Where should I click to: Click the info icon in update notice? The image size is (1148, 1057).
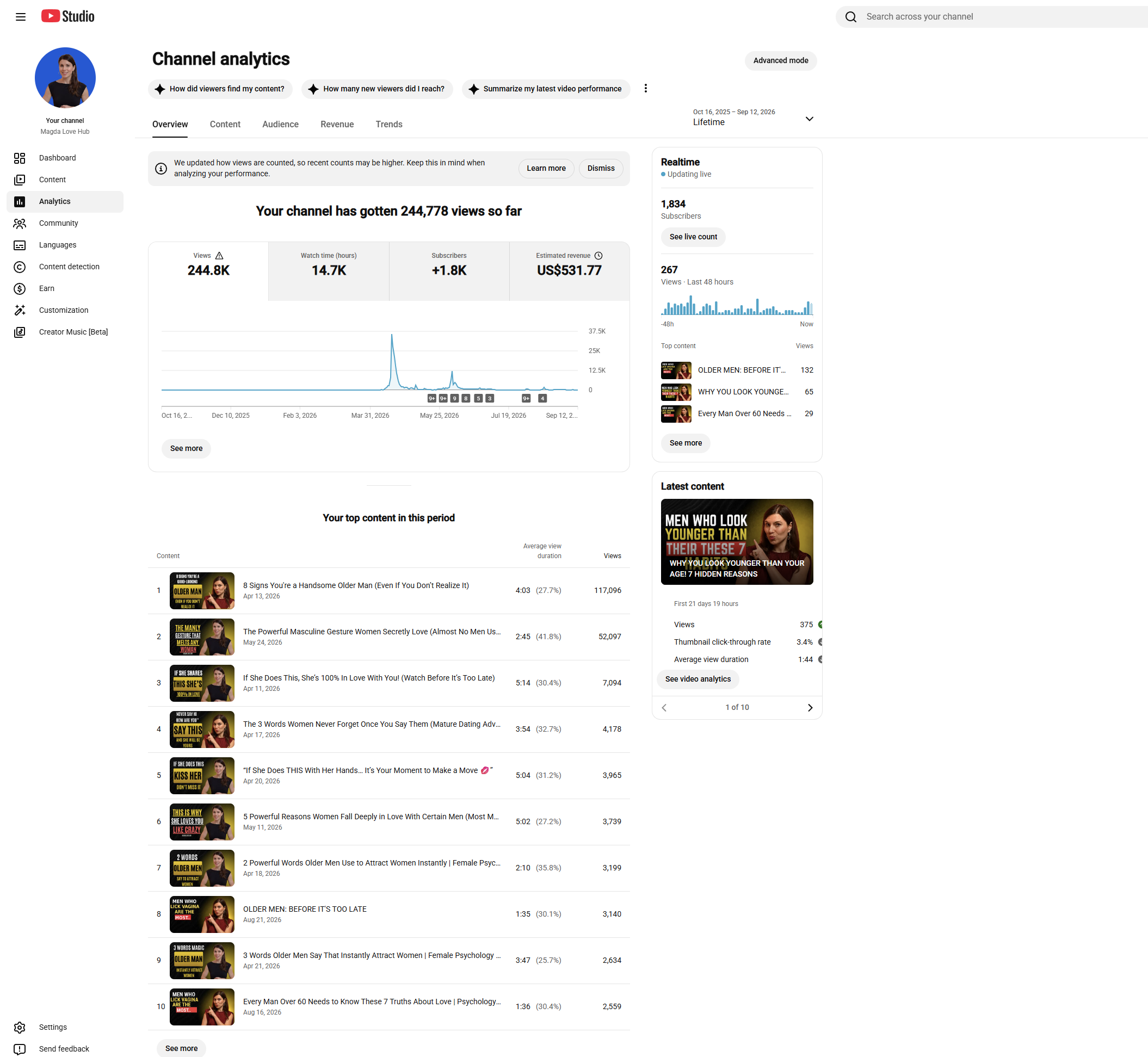(x=161, y=168)
